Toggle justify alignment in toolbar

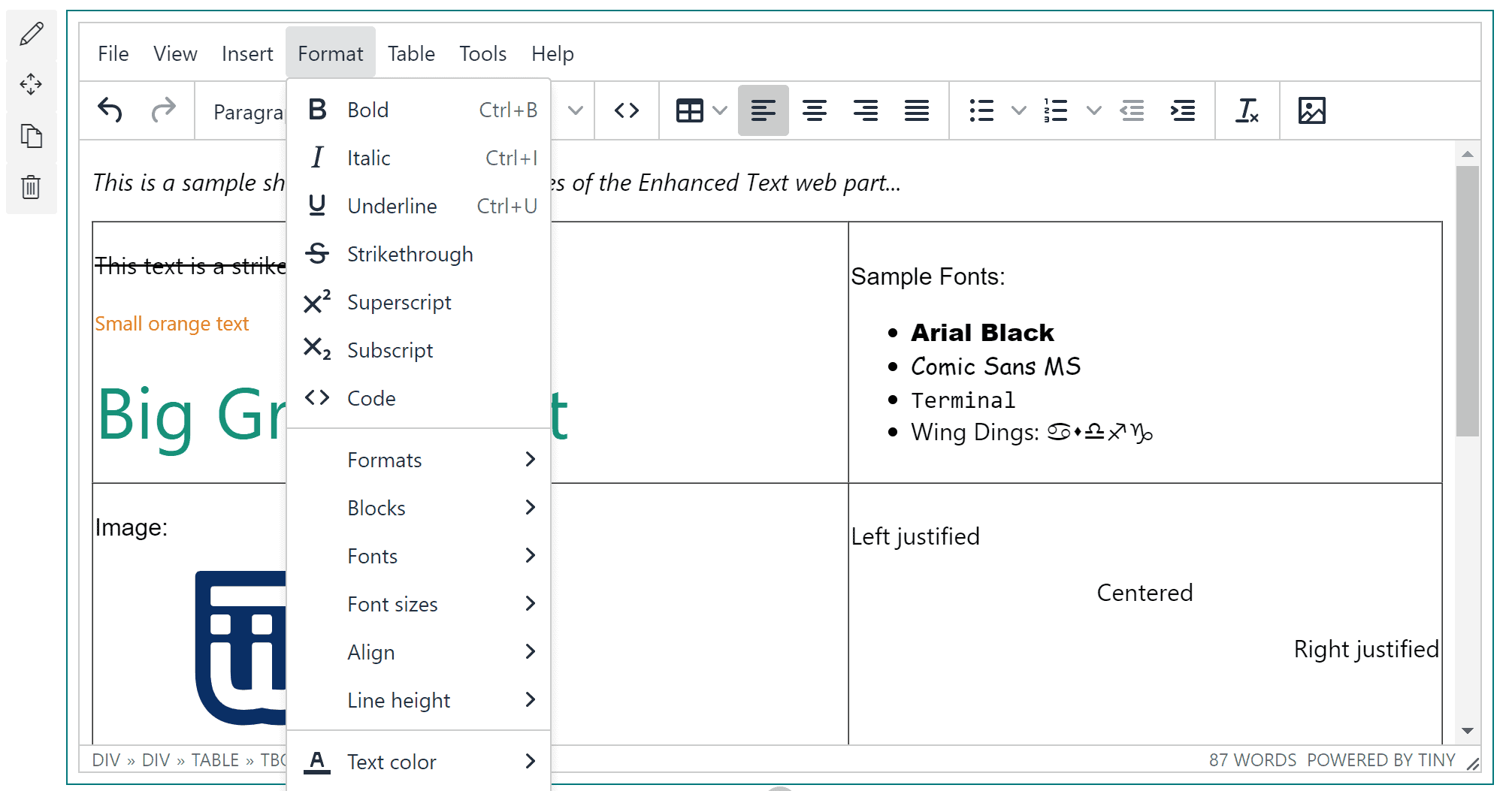tap(916, 110)
